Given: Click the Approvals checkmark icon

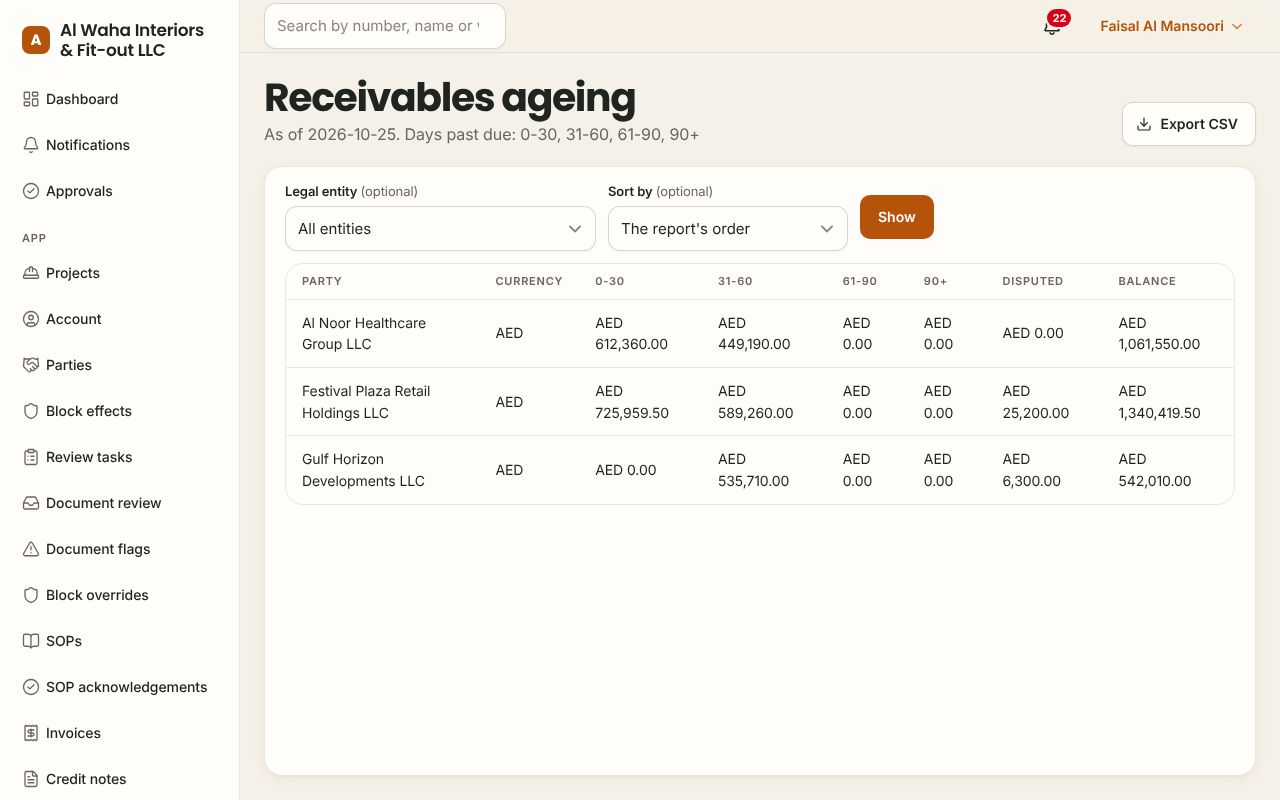Looking at the screenshot, I should (x=31, y=191).
